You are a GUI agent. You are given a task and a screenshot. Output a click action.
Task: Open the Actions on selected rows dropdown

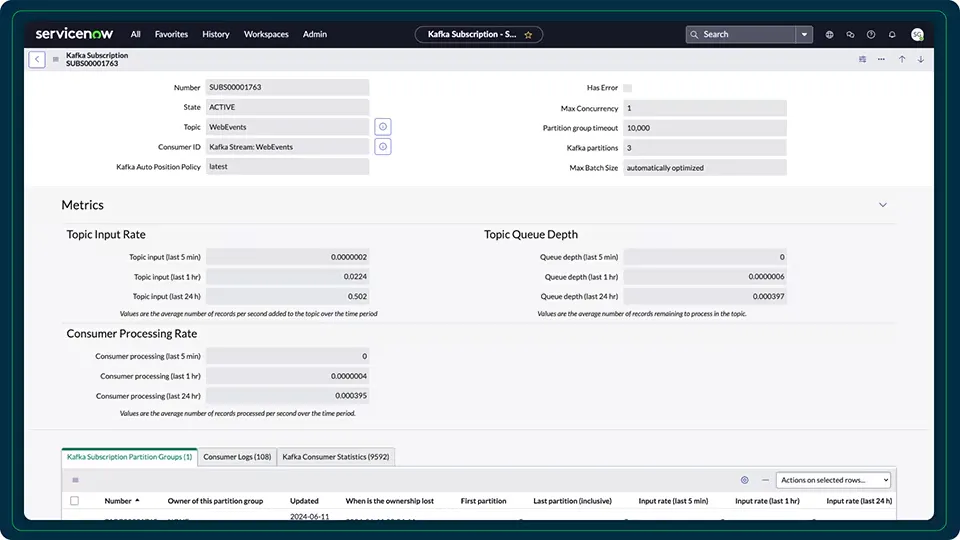click(x=833, y=480)
